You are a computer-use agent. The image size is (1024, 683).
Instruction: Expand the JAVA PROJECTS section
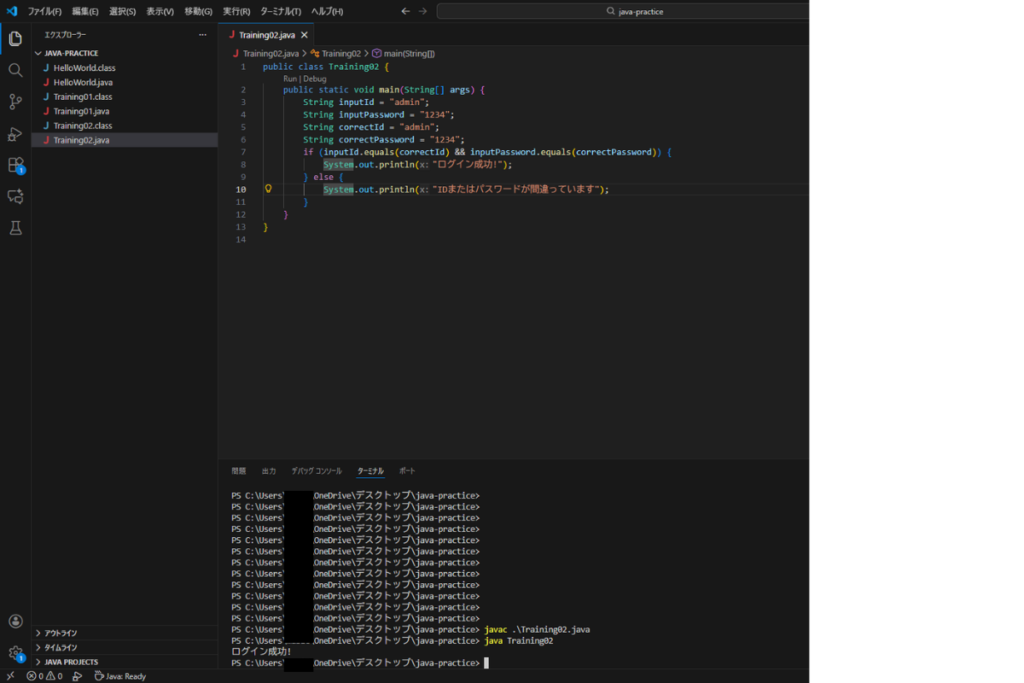(70, 662)
